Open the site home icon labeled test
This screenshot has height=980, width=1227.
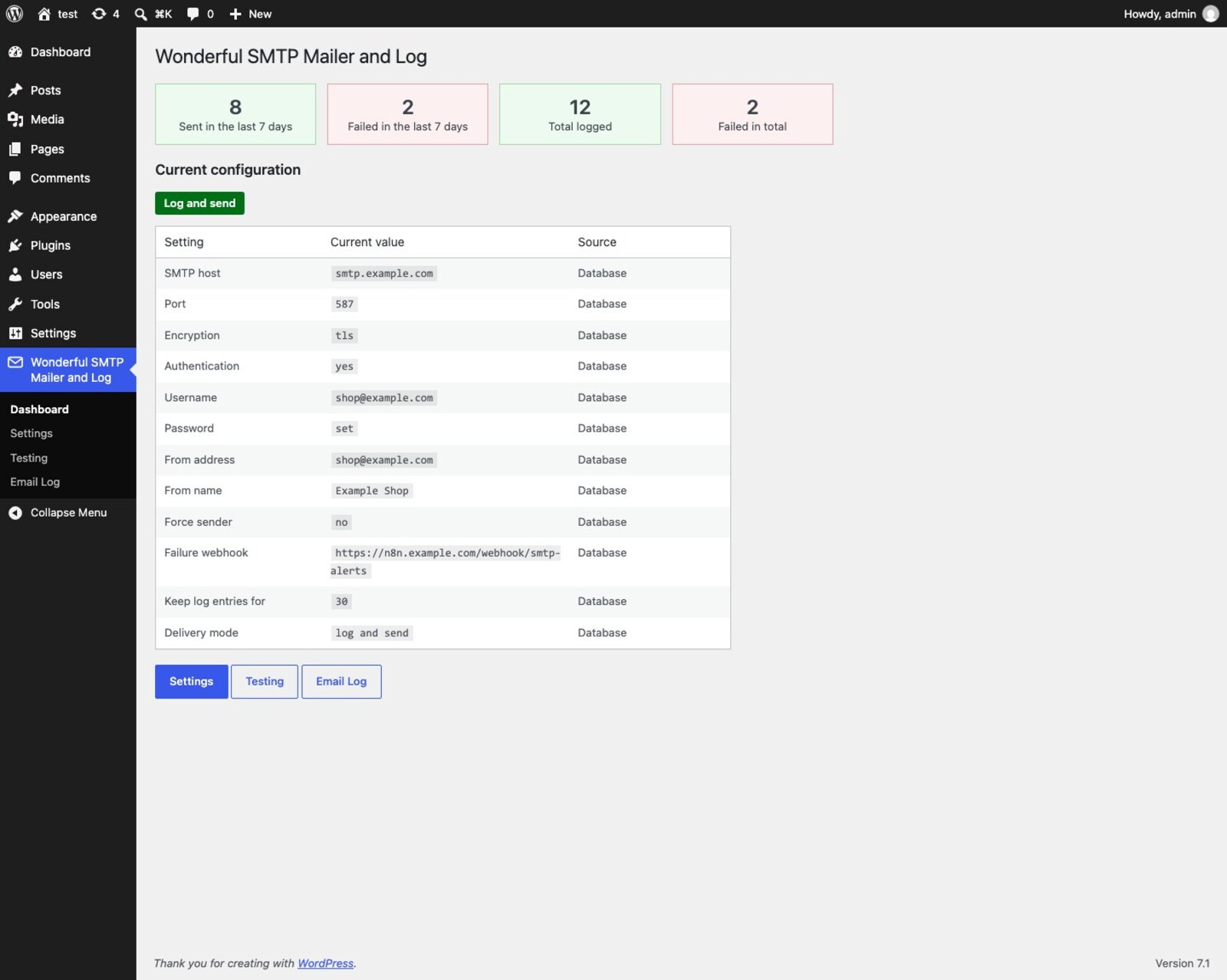44,14
